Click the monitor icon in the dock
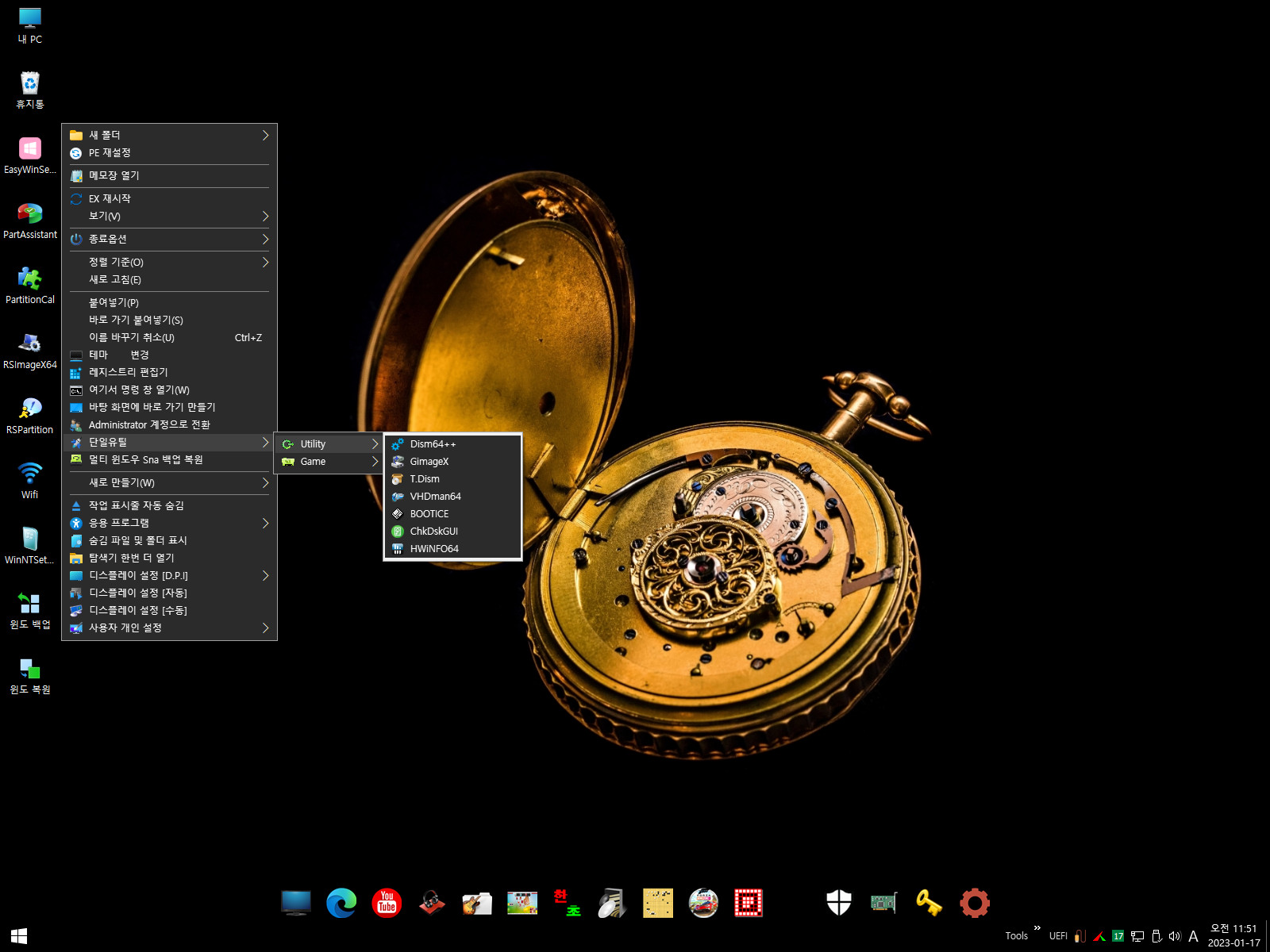This screenshot has height=952, width=1270. point(296,903)
